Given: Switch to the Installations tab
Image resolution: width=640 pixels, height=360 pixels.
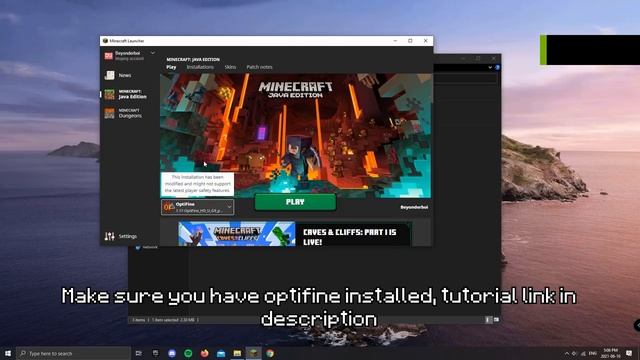Looking at the screenshot, I should coord(200,67).
